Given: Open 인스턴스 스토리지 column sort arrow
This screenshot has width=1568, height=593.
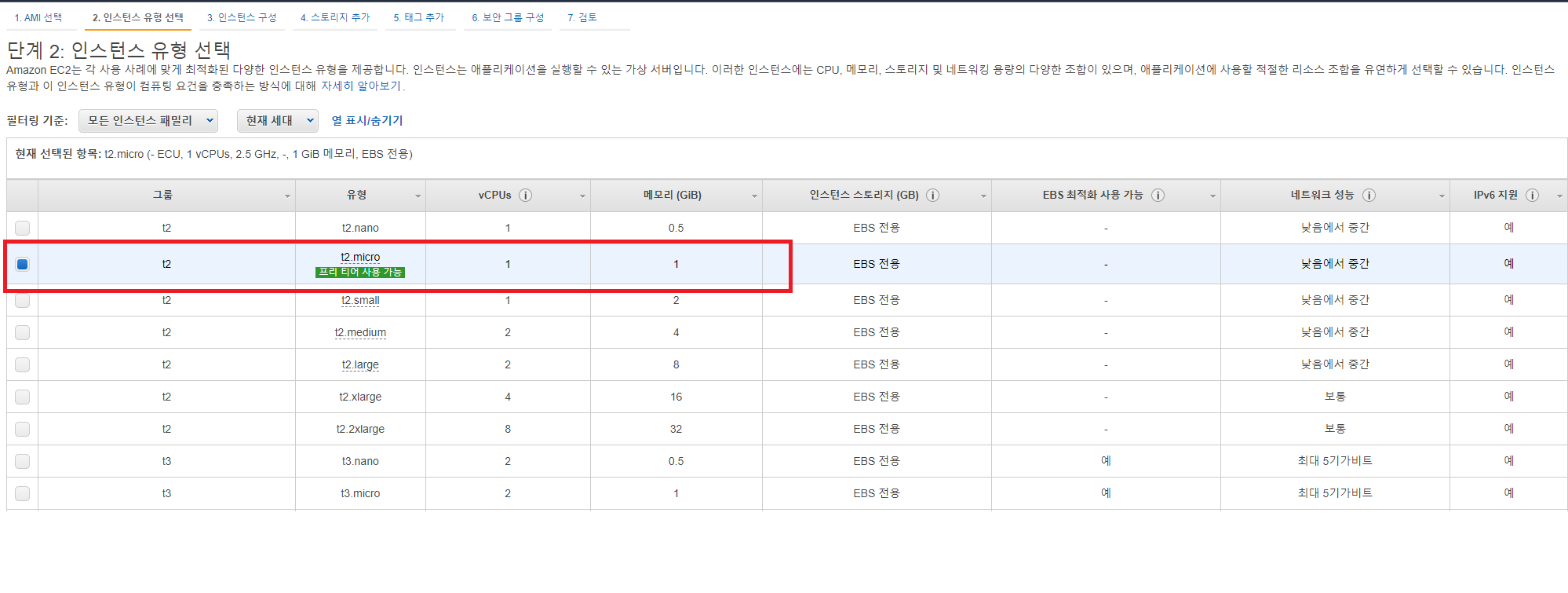Looking at the screenshot, I should [x=983, y=196].
